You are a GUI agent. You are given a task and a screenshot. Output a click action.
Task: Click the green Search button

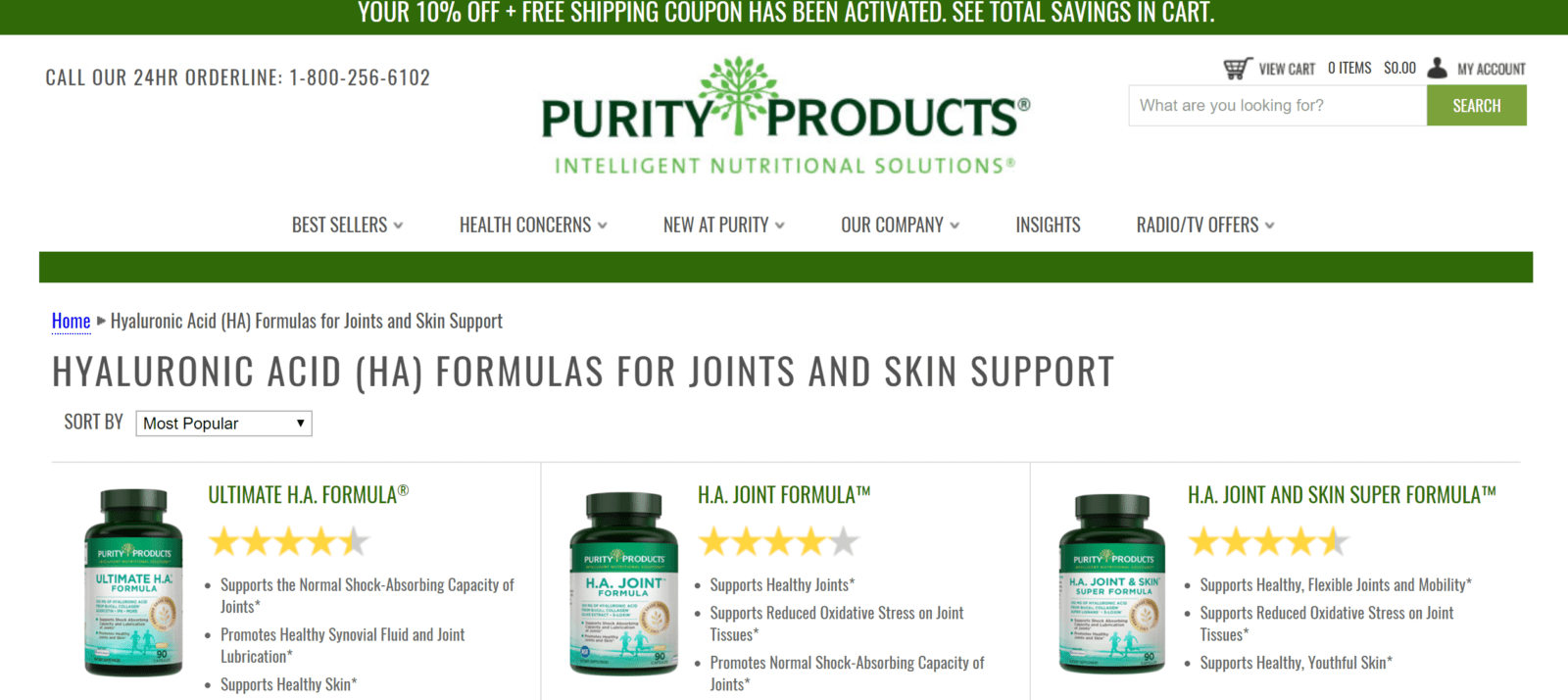pyautogui.click(x=1476, y=105)
